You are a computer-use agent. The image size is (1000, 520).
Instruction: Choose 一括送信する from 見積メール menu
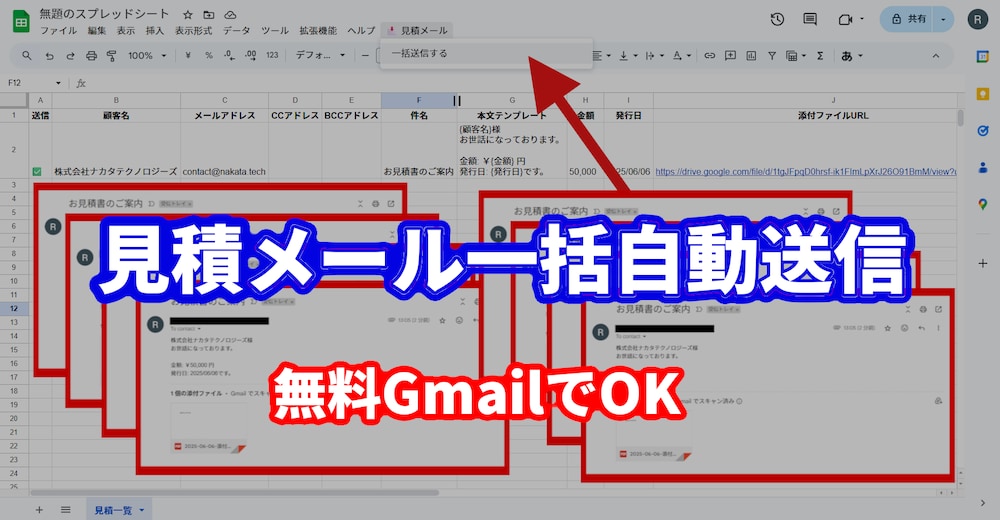(x=486, y=54)
